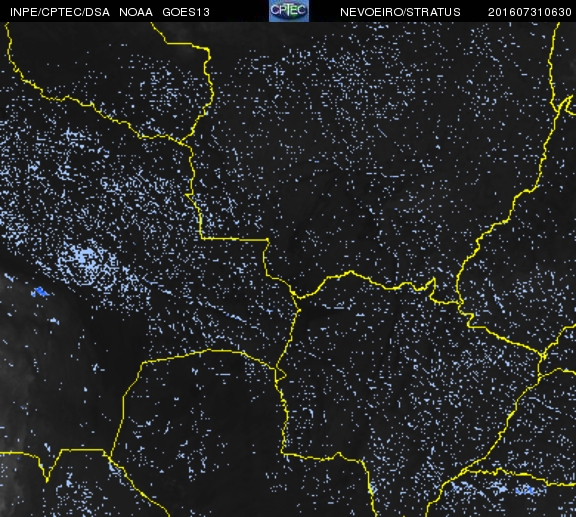Click the CPTEC logo in the header
576x517 pixels.
(x=289, y=11)
